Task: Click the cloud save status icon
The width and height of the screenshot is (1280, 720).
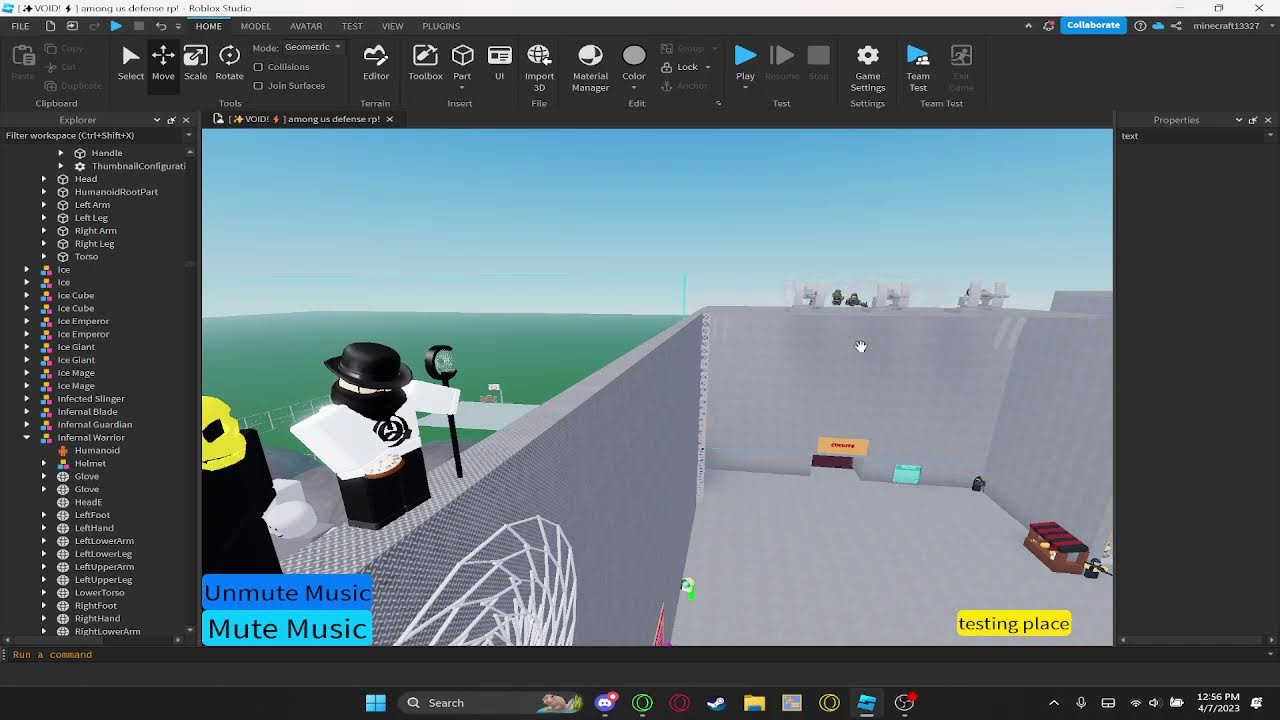Action: click(x=1158, y=26)
